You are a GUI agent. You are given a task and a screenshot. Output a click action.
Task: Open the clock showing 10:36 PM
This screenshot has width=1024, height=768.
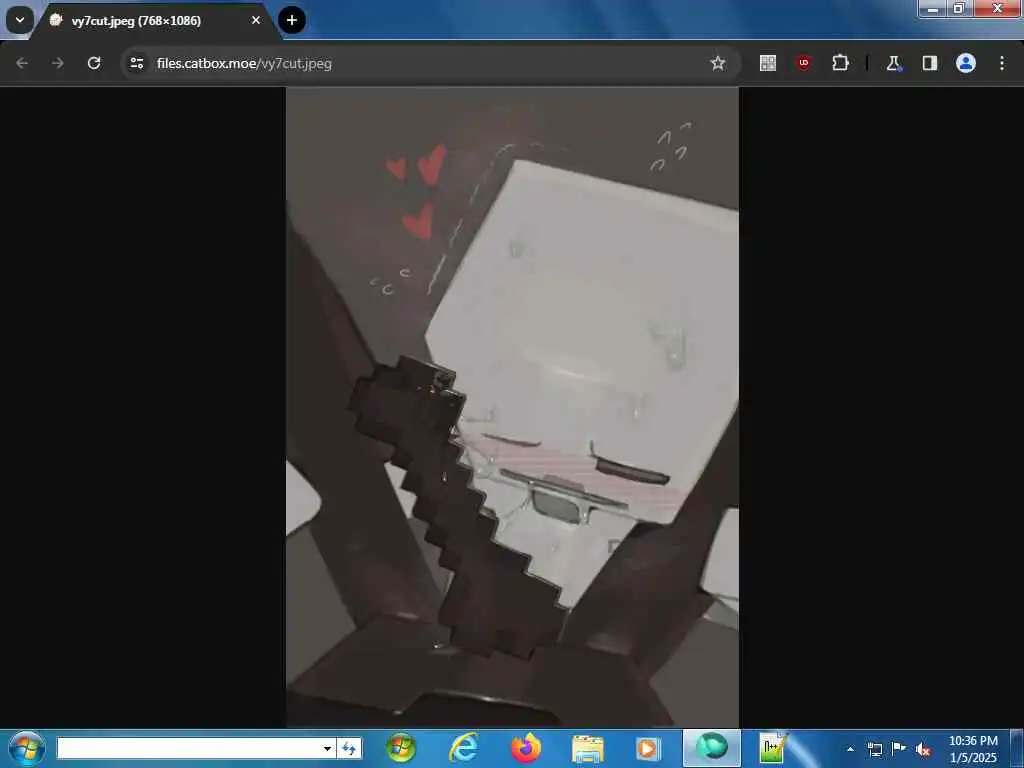tap(973, 749)
